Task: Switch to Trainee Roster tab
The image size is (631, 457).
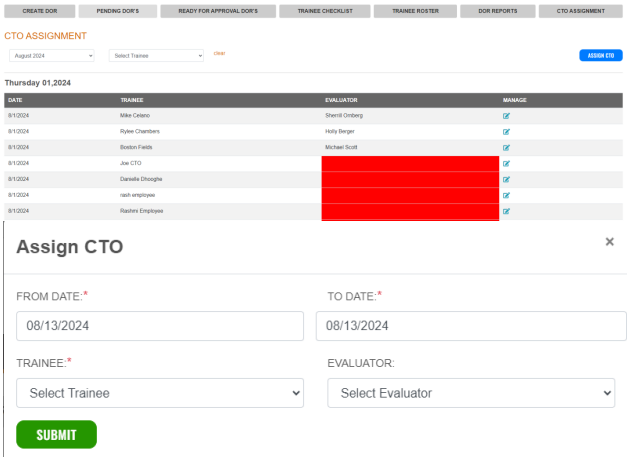Action: (x=415, y=11)
